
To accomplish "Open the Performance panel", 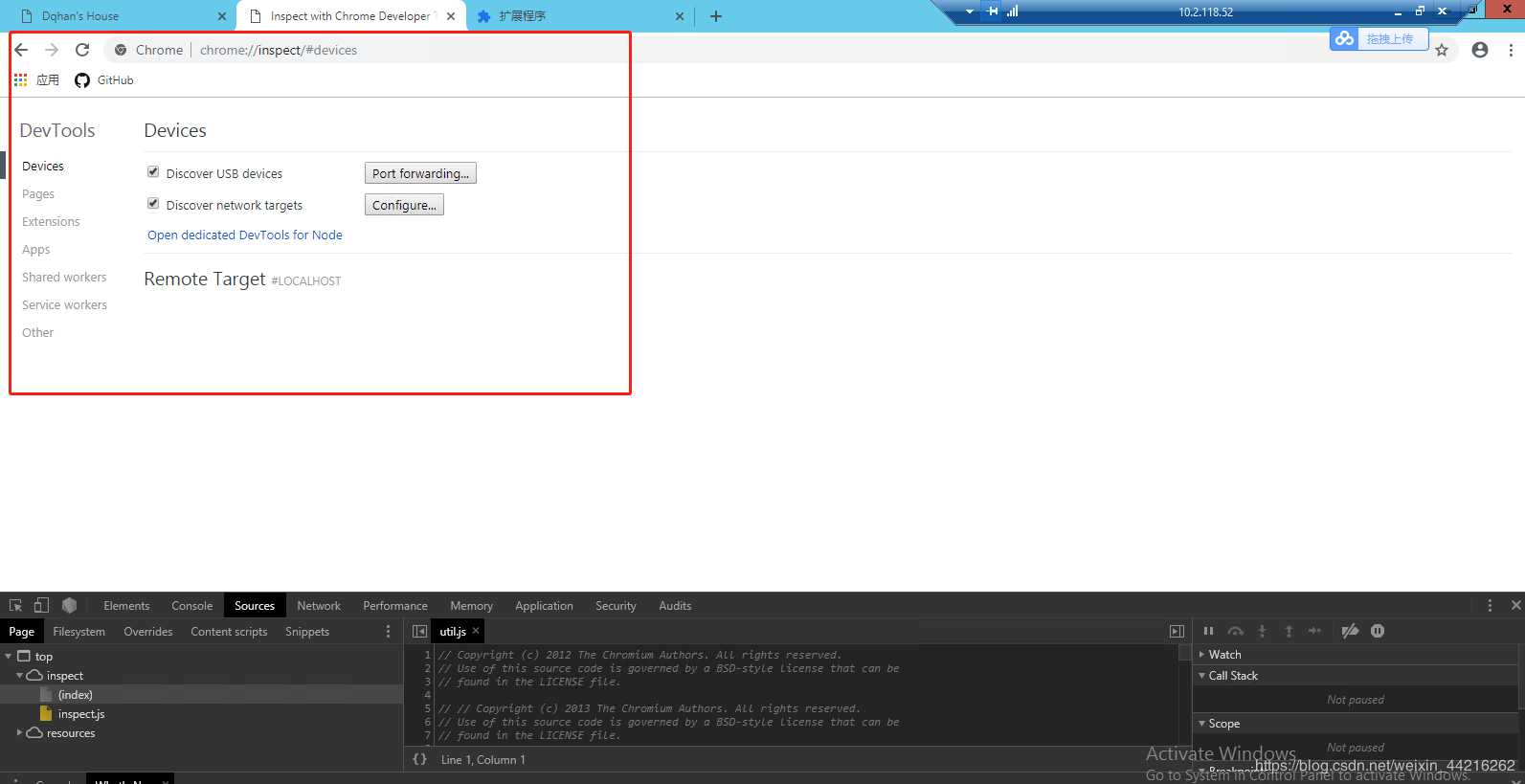I will 395,606.
